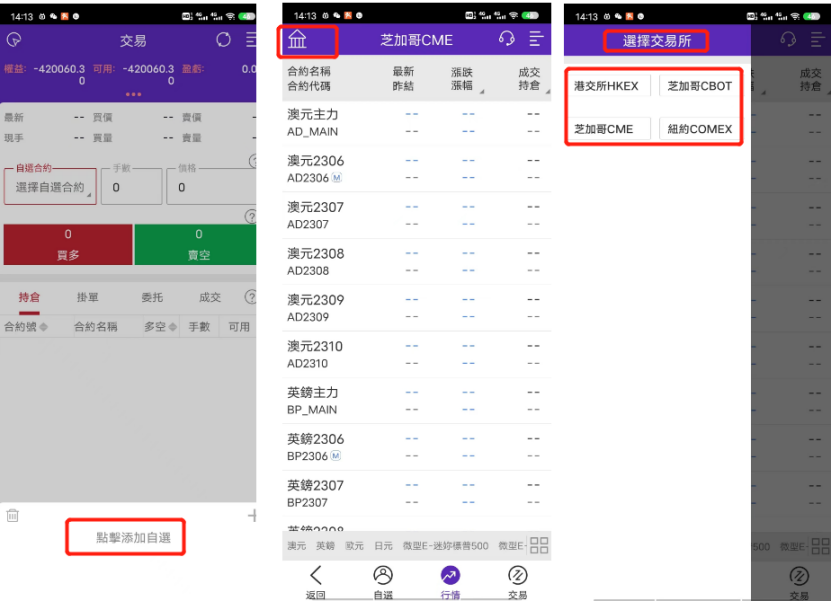Edit the 價格 price field
The image size is (831, 601).
[211, 187]
